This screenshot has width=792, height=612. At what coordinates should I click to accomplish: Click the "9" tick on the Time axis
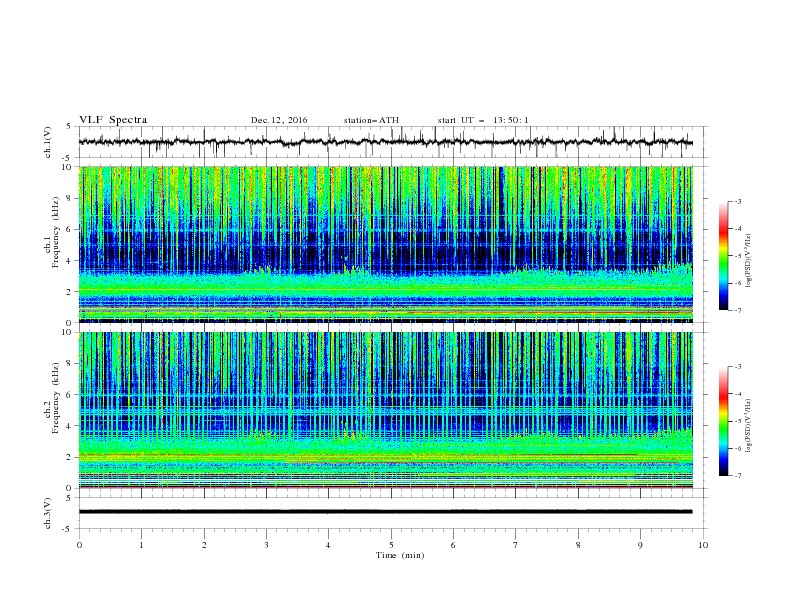[x=640, y=545]
